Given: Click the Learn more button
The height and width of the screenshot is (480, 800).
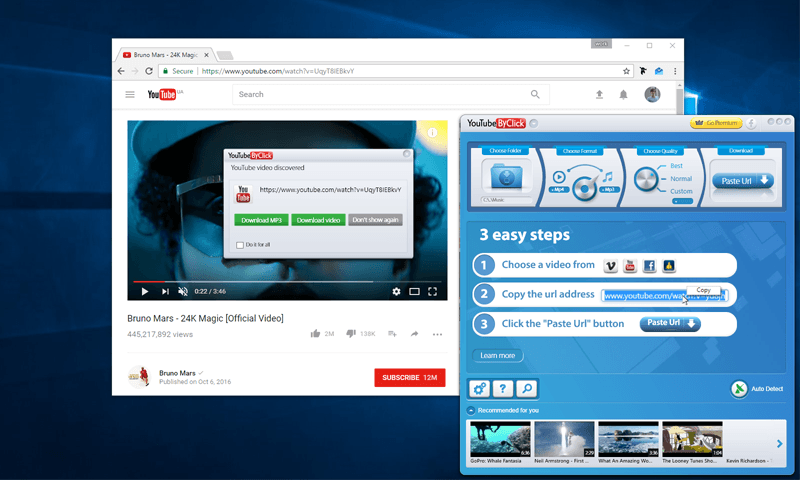Looking at the screenshot, I should pos(497,356).
